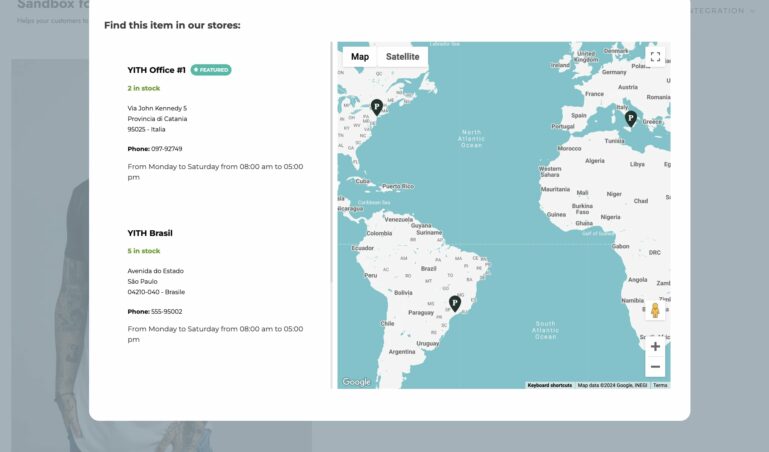Click the '5 in stock' label
The height and width of the screenshot is (452, 769).
(x=144, y=251)
